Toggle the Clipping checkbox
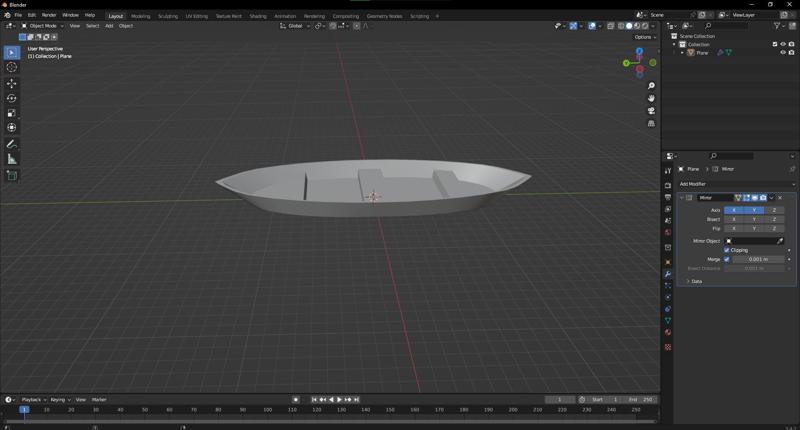Image resolution: width=800 pixels, height=430 pixels. [727, 250]
